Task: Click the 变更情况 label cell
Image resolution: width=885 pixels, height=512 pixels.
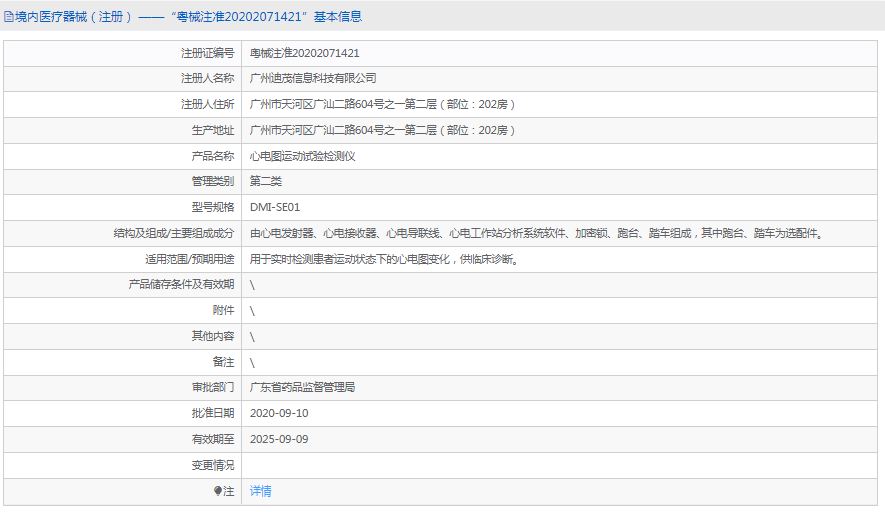Action: pos(122,465)
